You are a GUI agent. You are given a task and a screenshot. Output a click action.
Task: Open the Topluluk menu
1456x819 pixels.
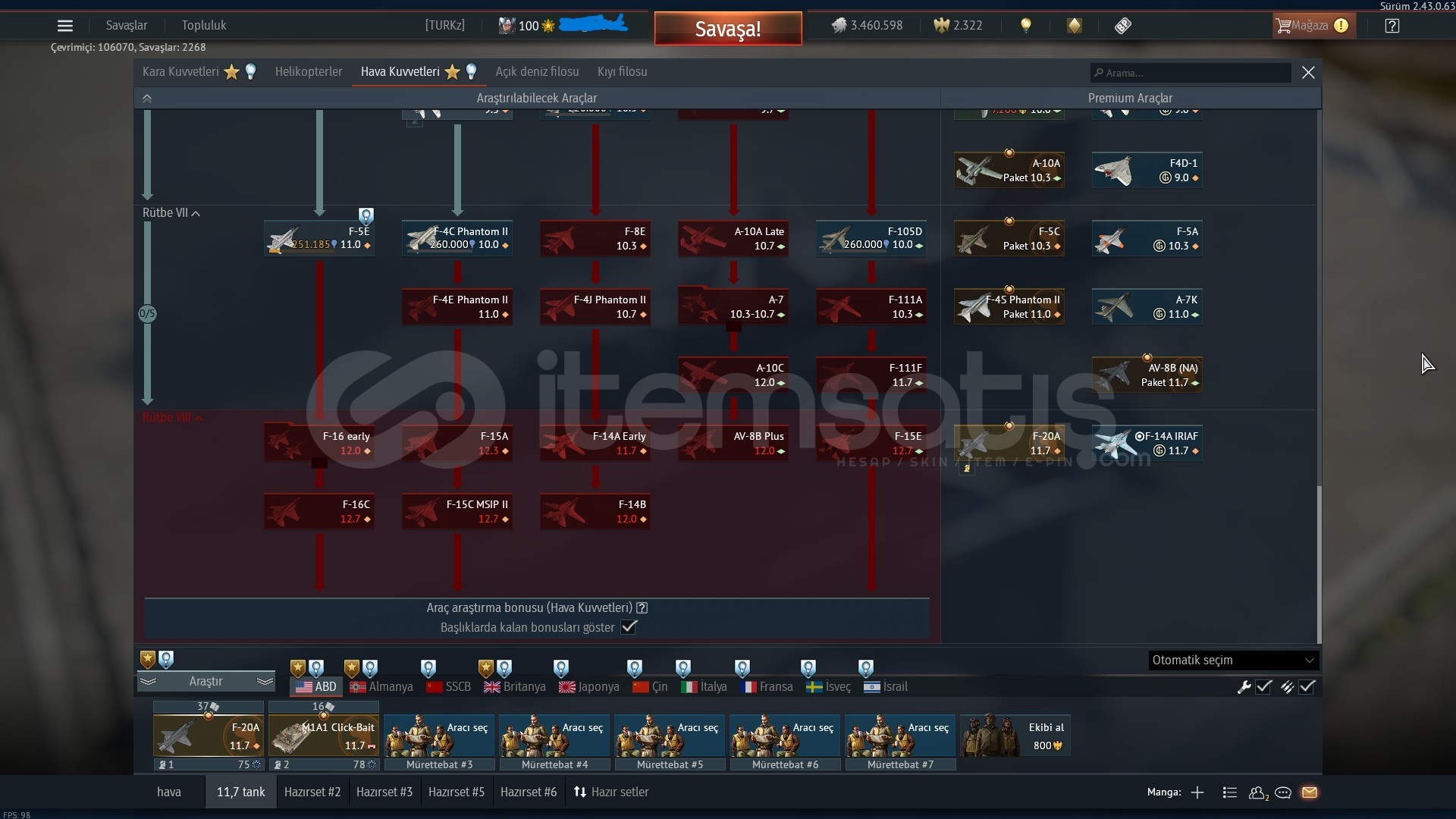coord(204,26)
